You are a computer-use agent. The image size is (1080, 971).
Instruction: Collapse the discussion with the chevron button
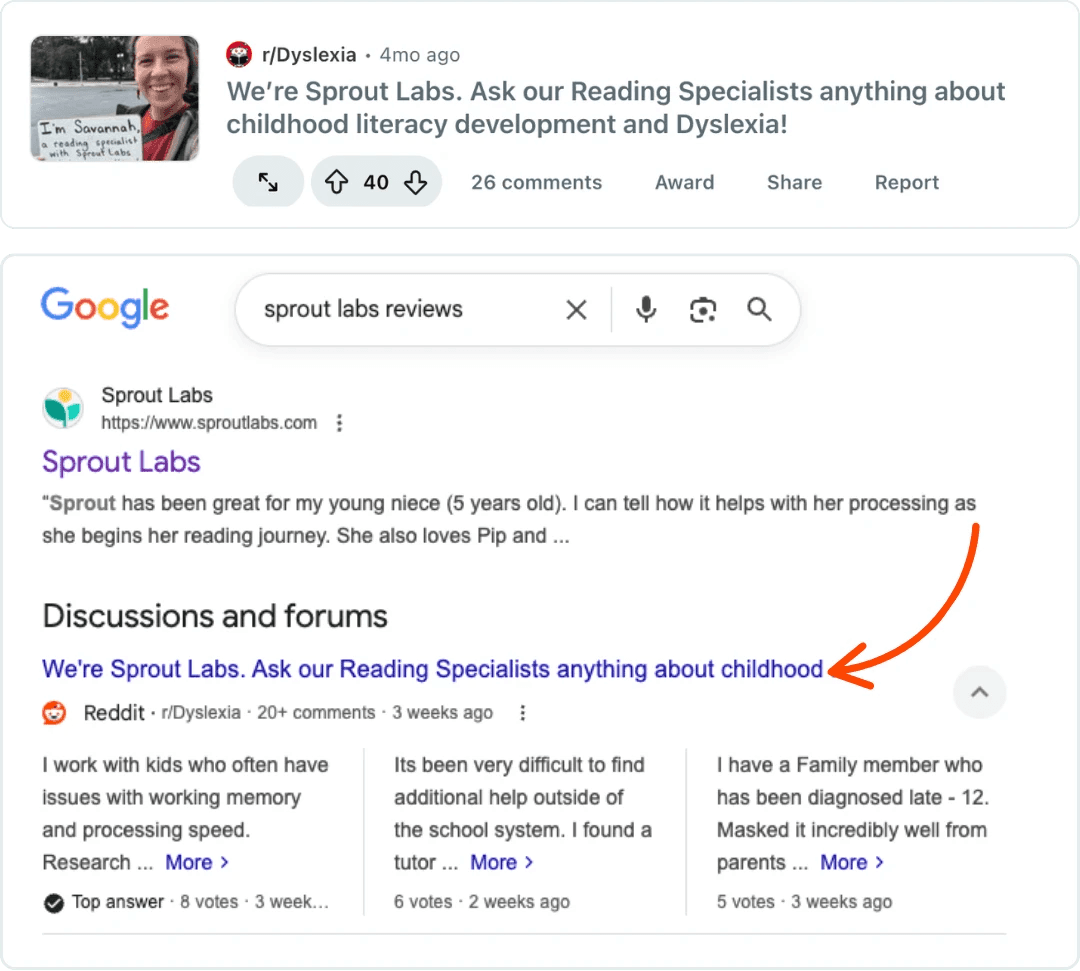tap(979, 692)
